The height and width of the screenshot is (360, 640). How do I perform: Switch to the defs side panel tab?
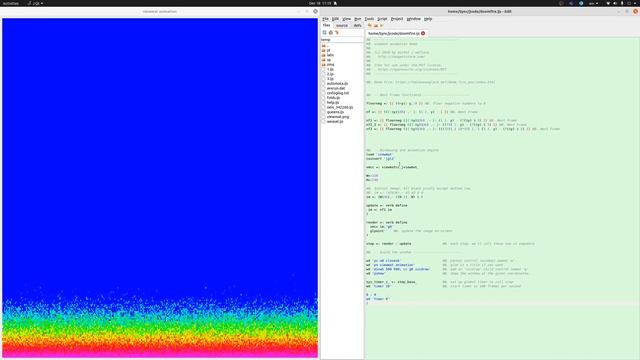pyautogui.click(x=357, y=26)
